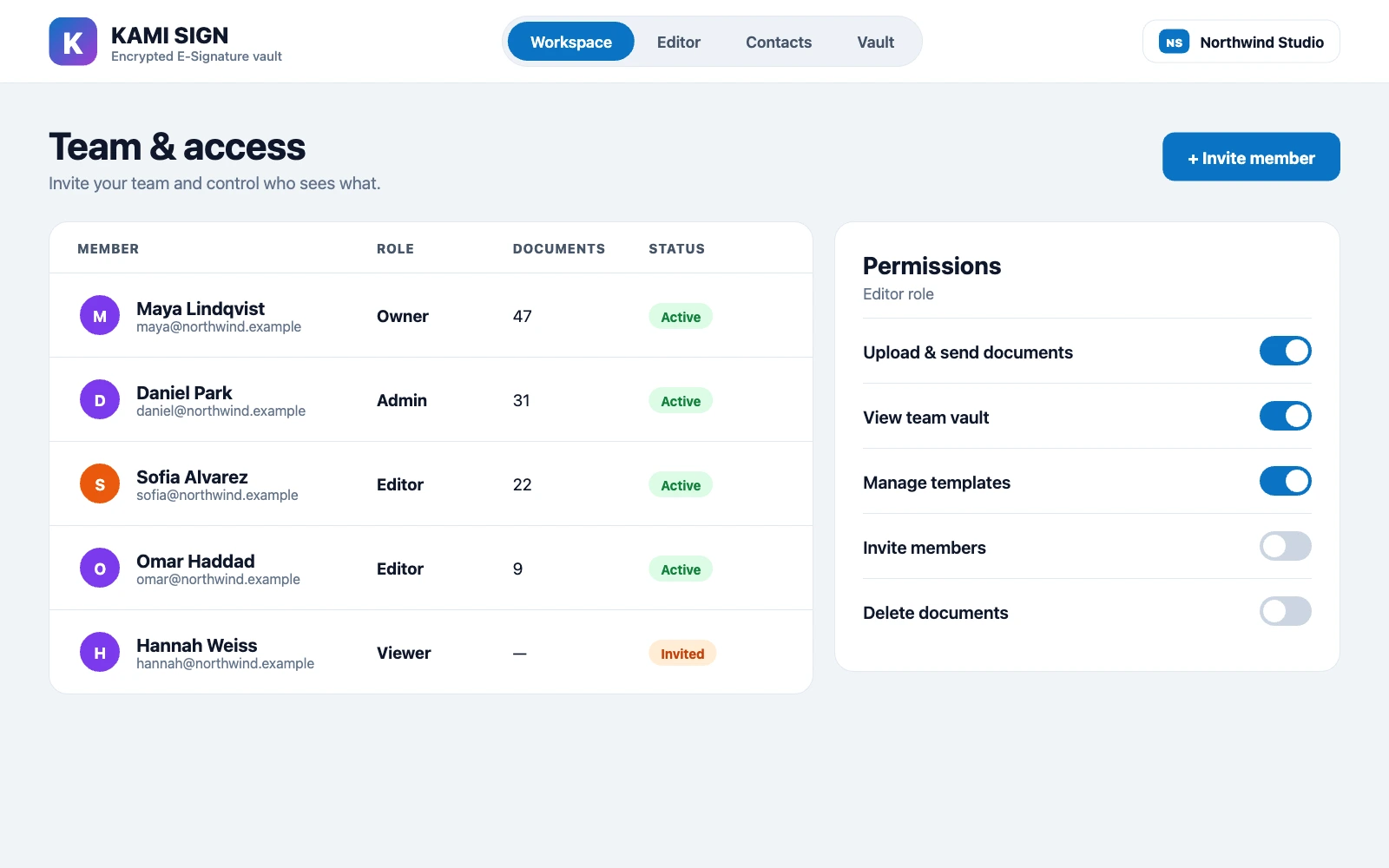Viewport: 1389px width, 868px height.
Task: Click the Status column header
Action: 677,249
